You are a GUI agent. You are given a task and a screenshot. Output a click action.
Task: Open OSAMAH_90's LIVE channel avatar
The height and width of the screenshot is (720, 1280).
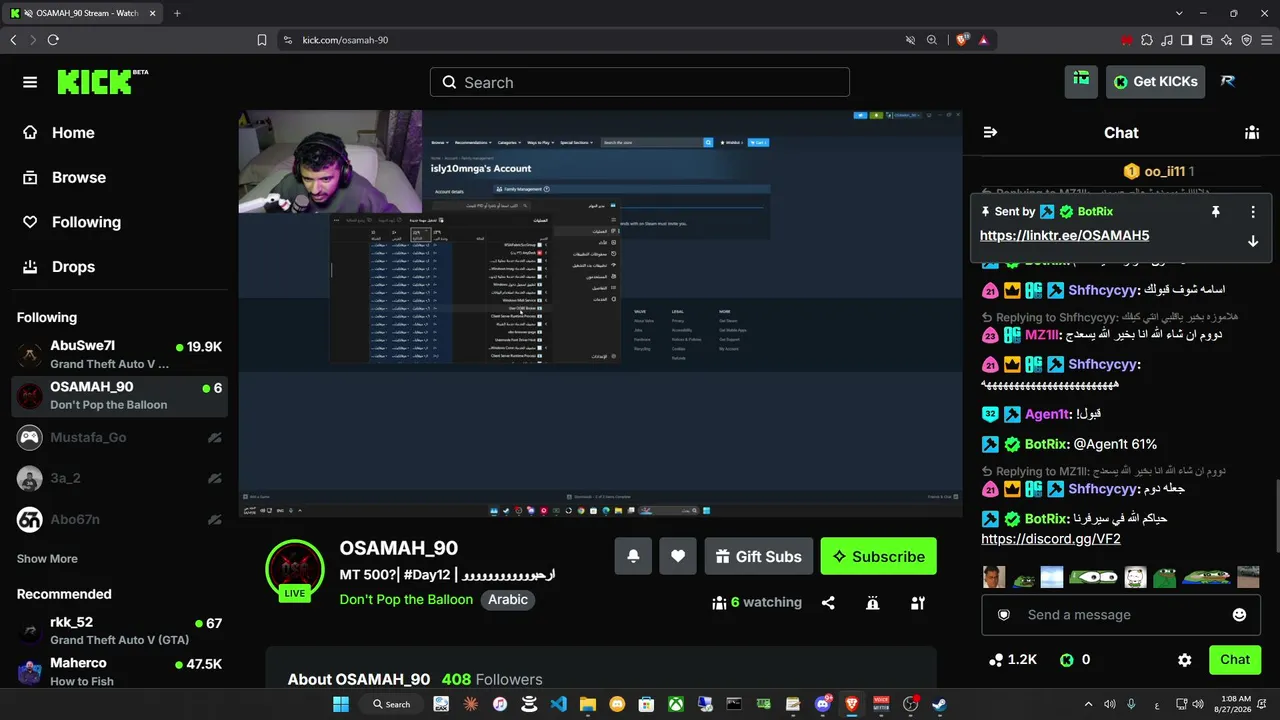point(295,570)
